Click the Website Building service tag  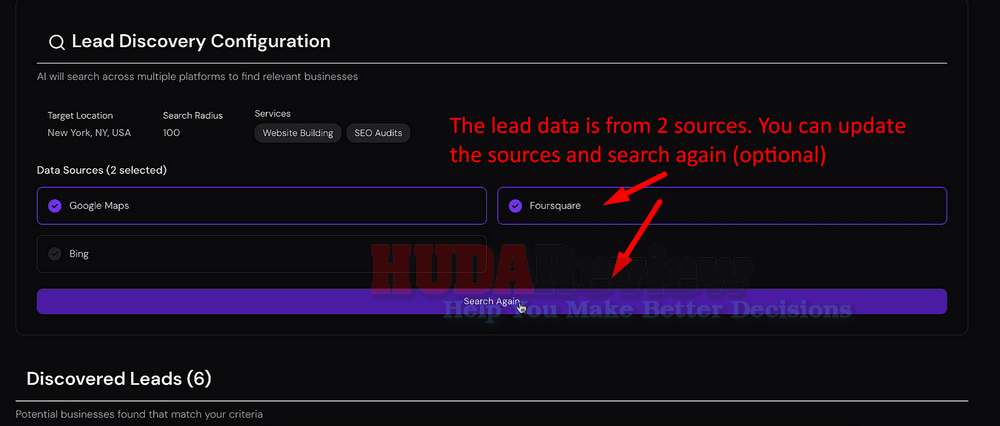click(298, 133)
